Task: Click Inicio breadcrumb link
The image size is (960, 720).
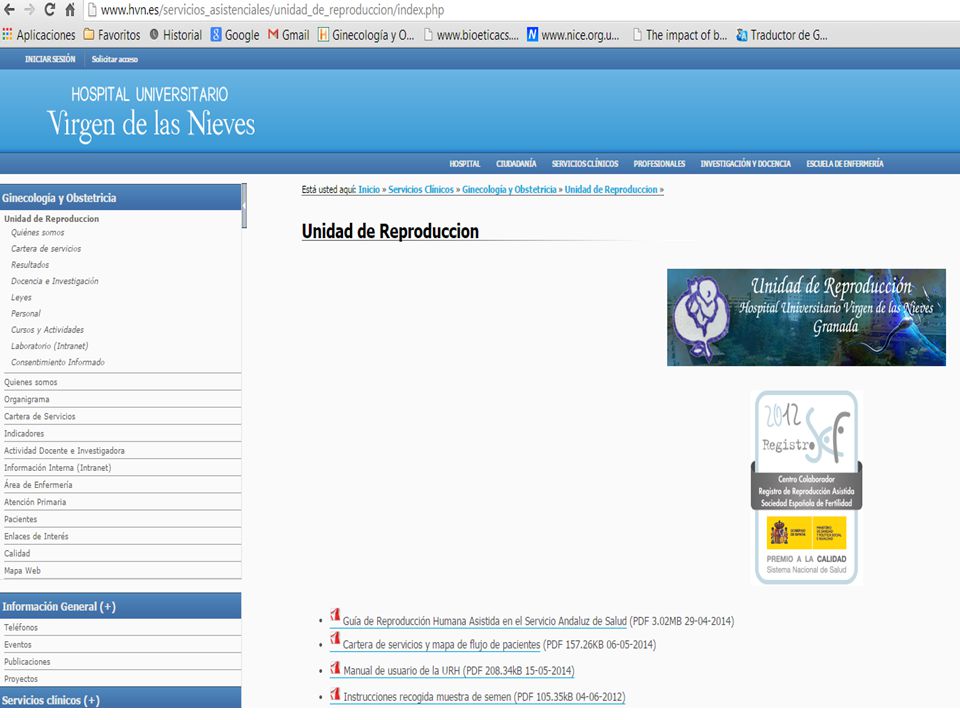Action: (x=369, y=190)
